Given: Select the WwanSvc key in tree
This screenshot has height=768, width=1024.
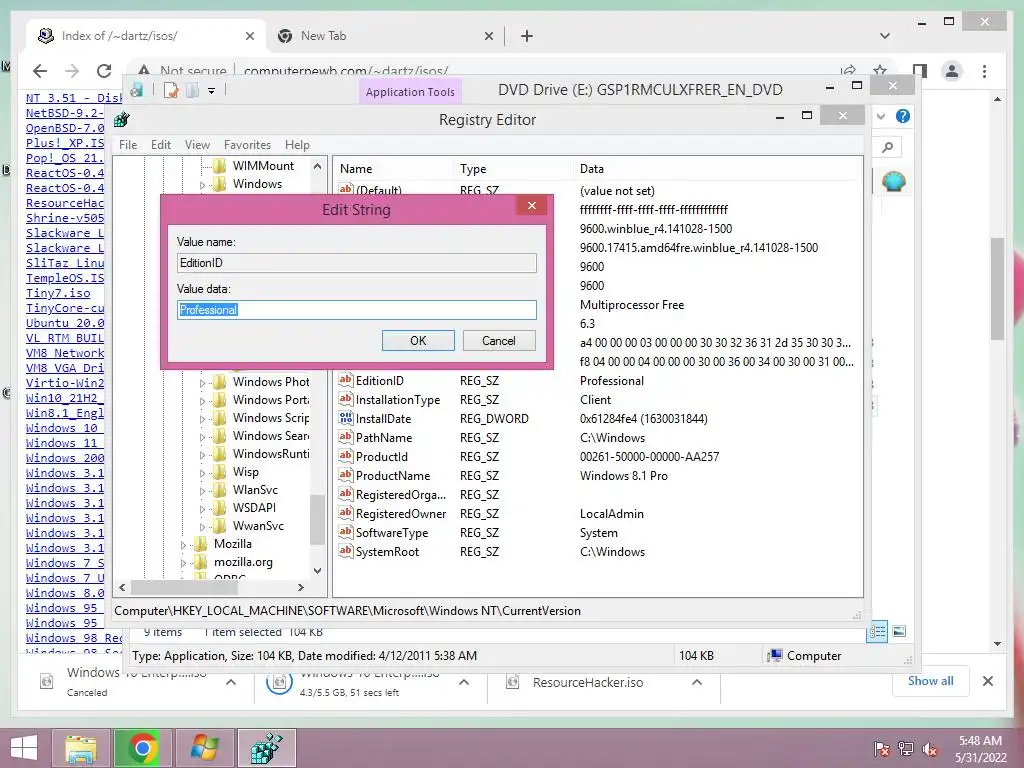Looking at the screenshot, I should point(258,526).
